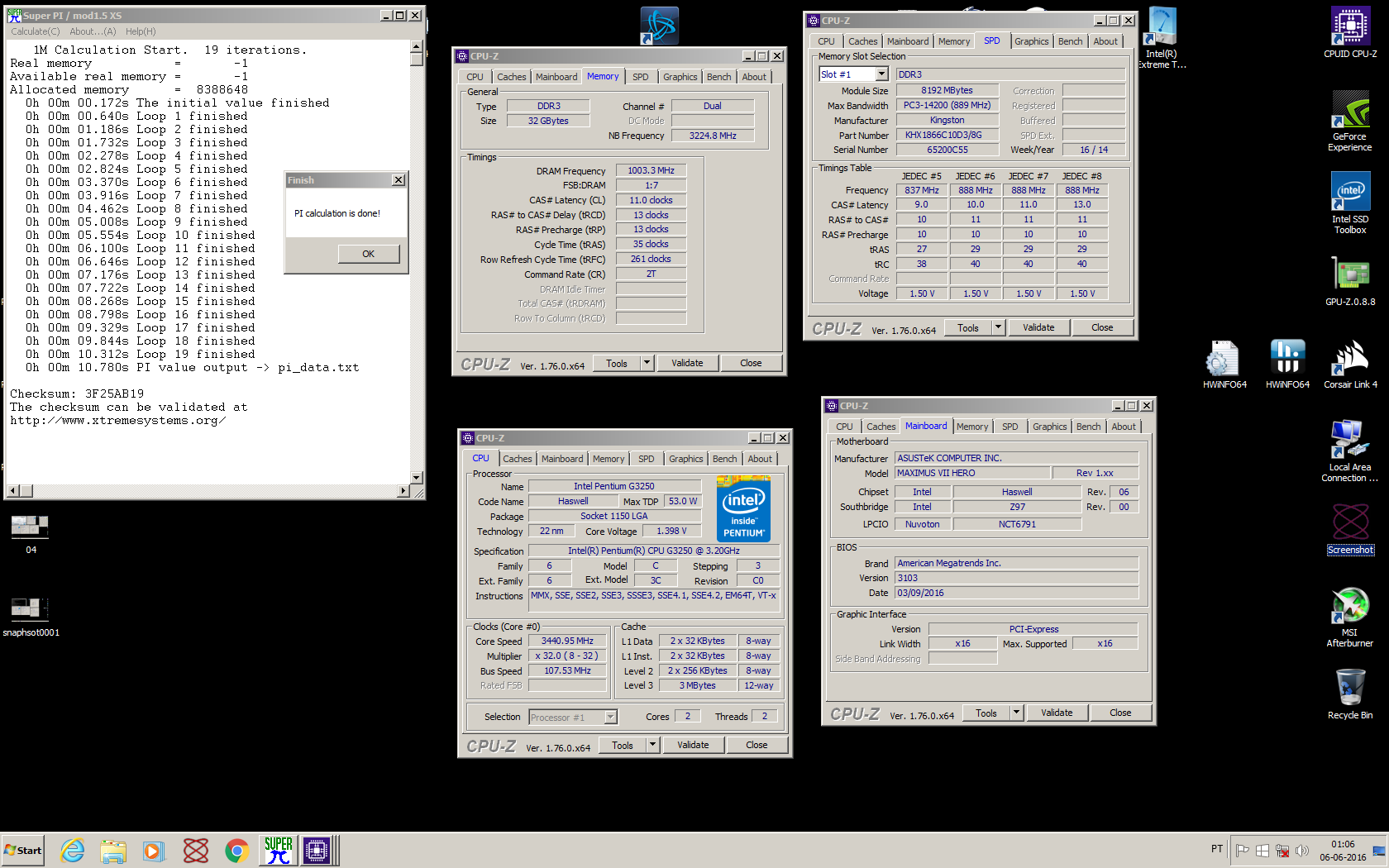This screenshot has height=868, width=1389.
Task: Open Tools dropdown arrow in SPD CPU-Z window
Action: pos(999,327)
